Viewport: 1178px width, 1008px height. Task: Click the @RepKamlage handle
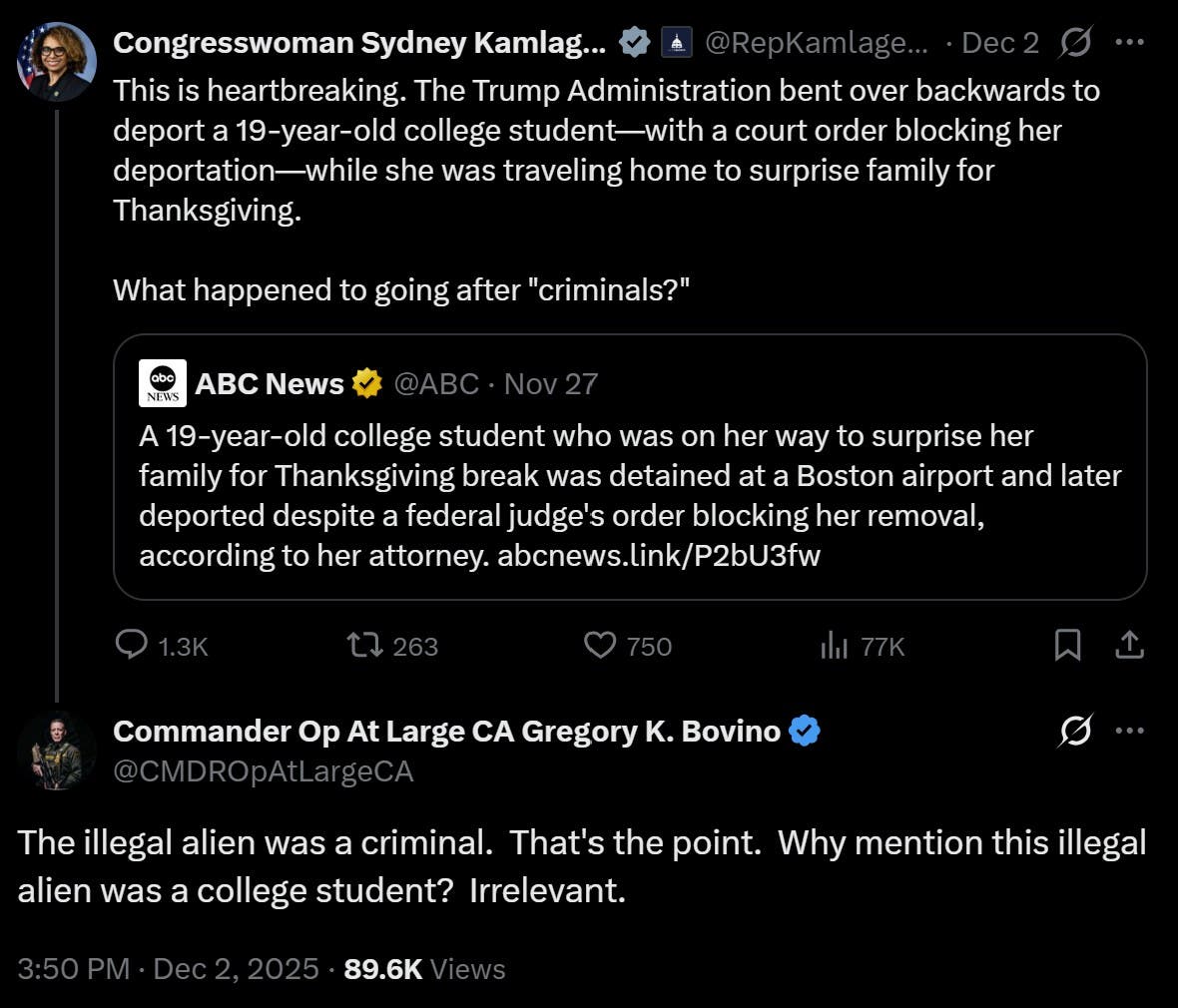point(816,43)
